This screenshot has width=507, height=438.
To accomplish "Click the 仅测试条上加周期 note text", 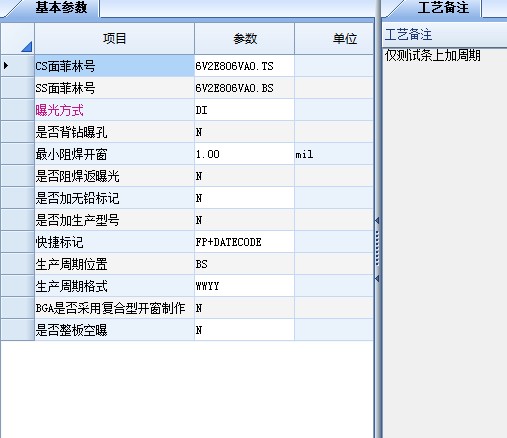I will [x=432, y=55].
